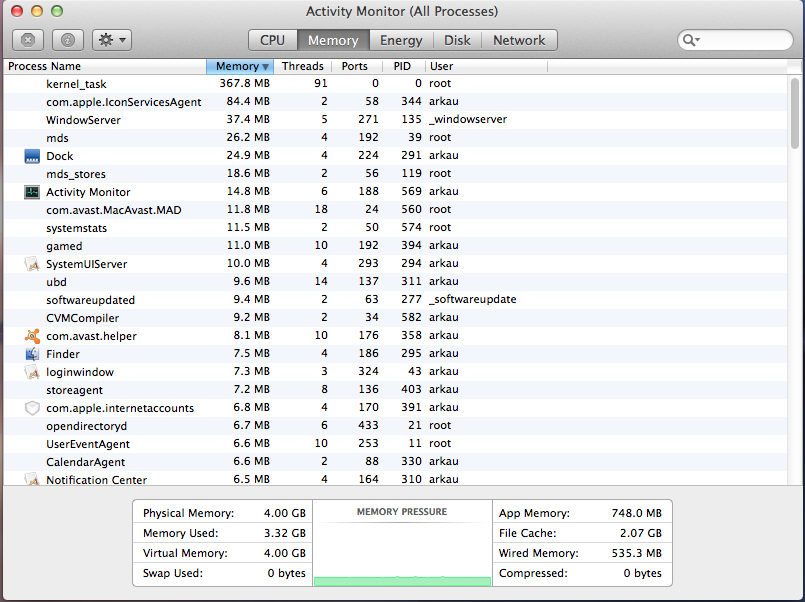Select the WindowServer process
Image resolution: width=805 pixels, height=602 pixels.
click(395, 120)
